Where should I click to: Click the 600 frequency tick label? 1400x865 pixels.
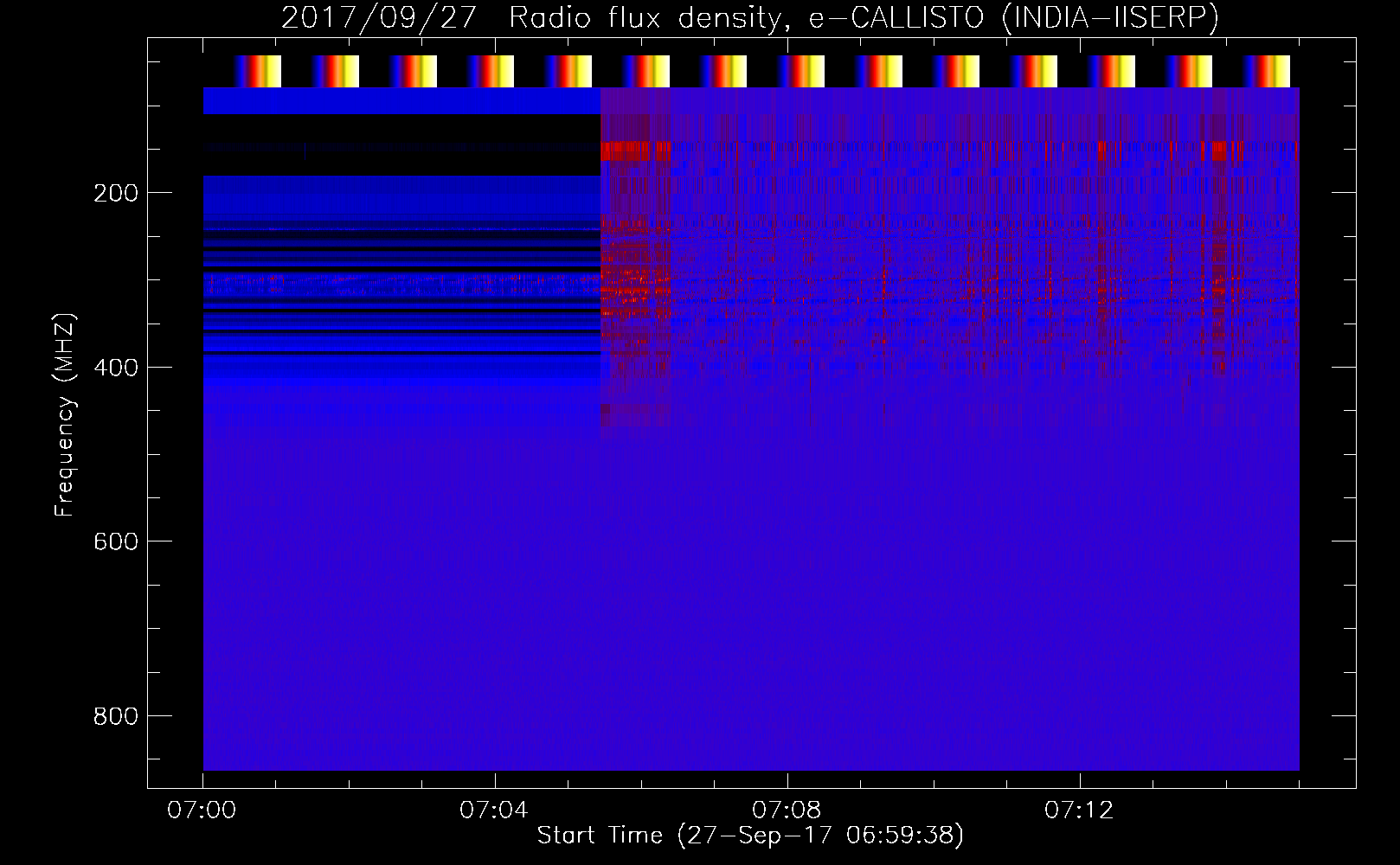coord(115,541)
